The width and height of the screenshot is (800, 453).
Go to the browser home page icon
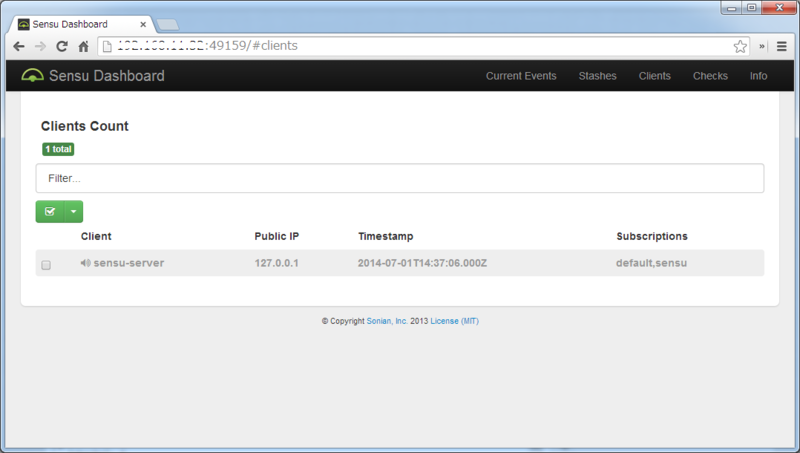pyautogui.click(x=83, y=46)
